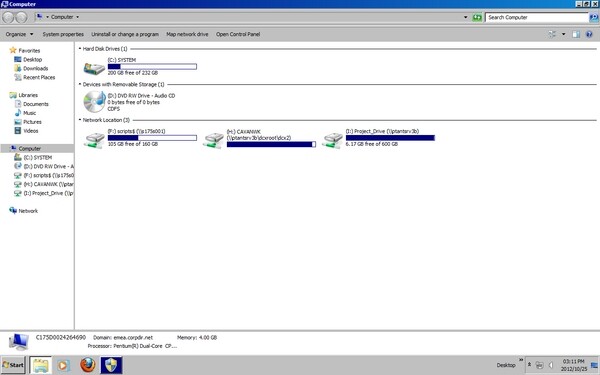The image size is (600, 375).
Task: Click the Back navigation arrow
Action: tap(8, 17)
